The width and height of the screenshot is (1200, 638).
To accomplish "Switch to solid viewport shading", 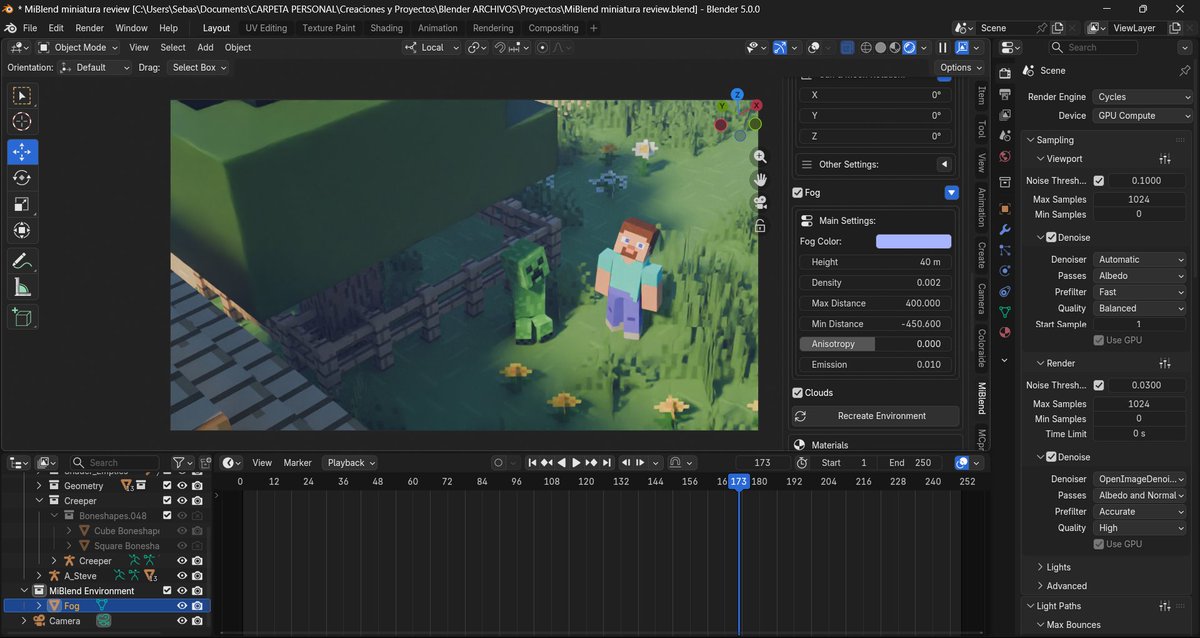I will [x=880, y=47].
